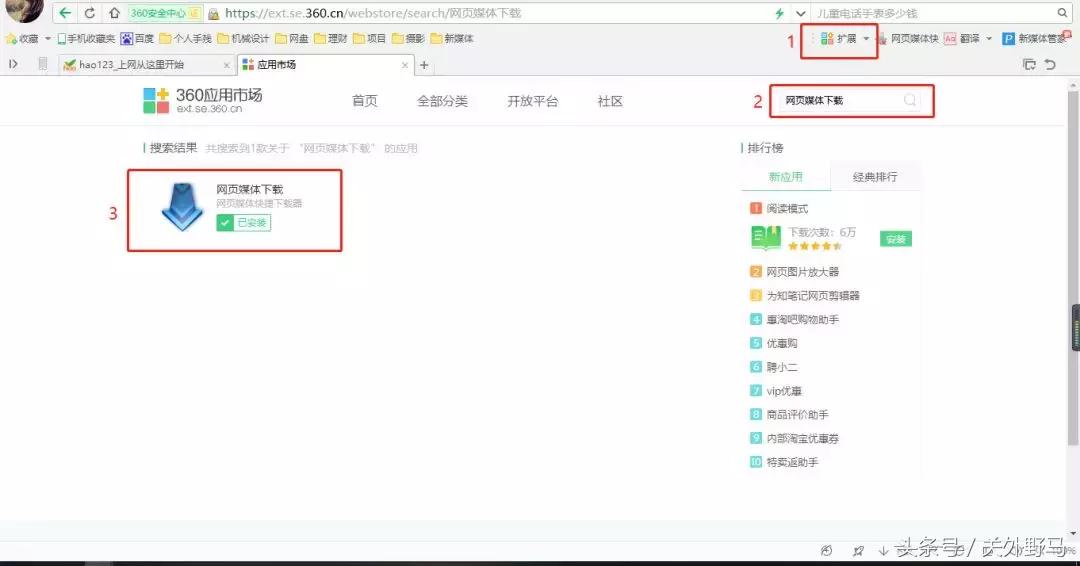Install 阅读模式 with the 安装 button
This screenshot has width=1080, height=566.
(895, 239)
